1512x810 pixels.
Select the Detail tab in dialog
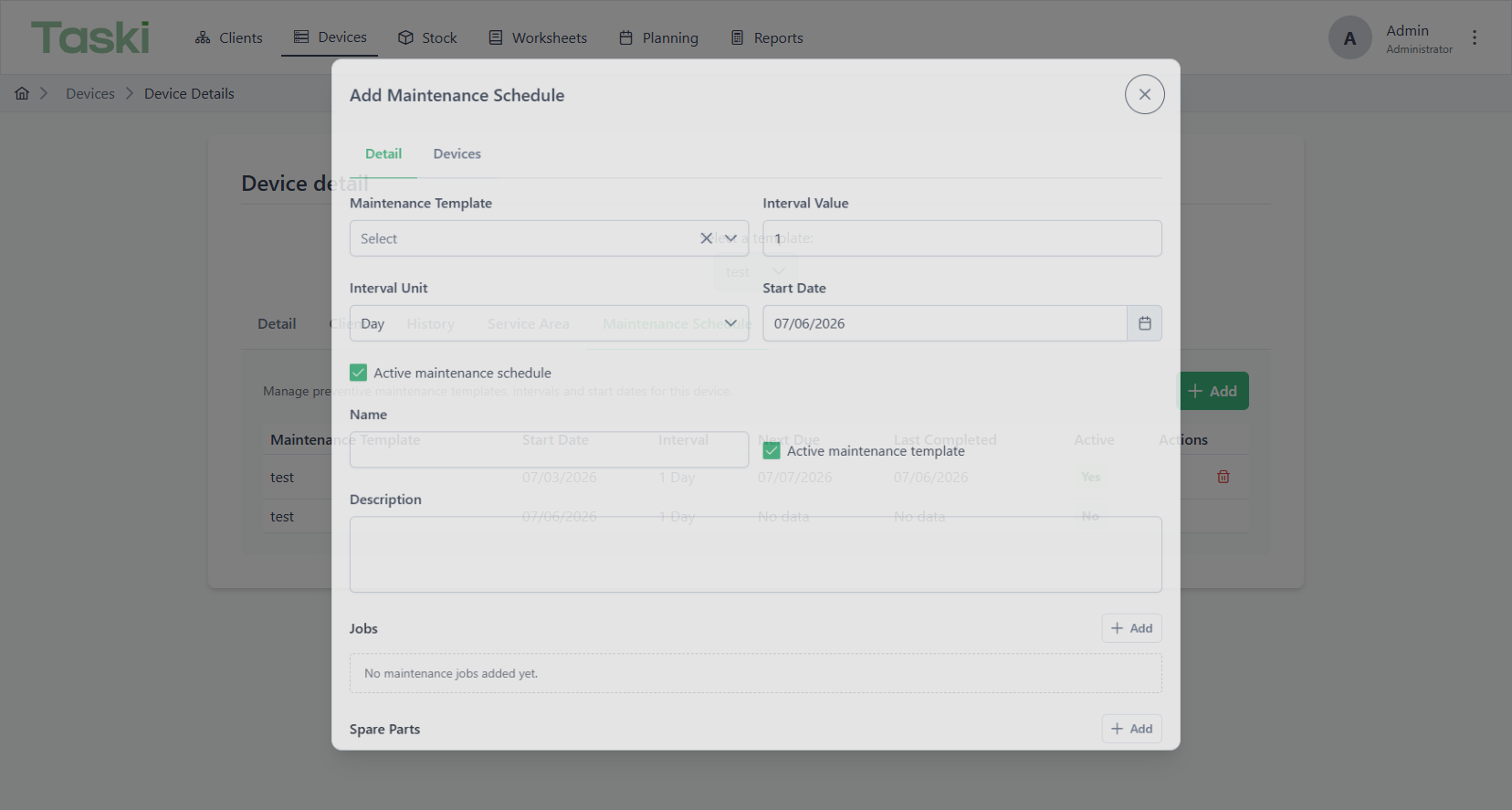pos(383,153)
